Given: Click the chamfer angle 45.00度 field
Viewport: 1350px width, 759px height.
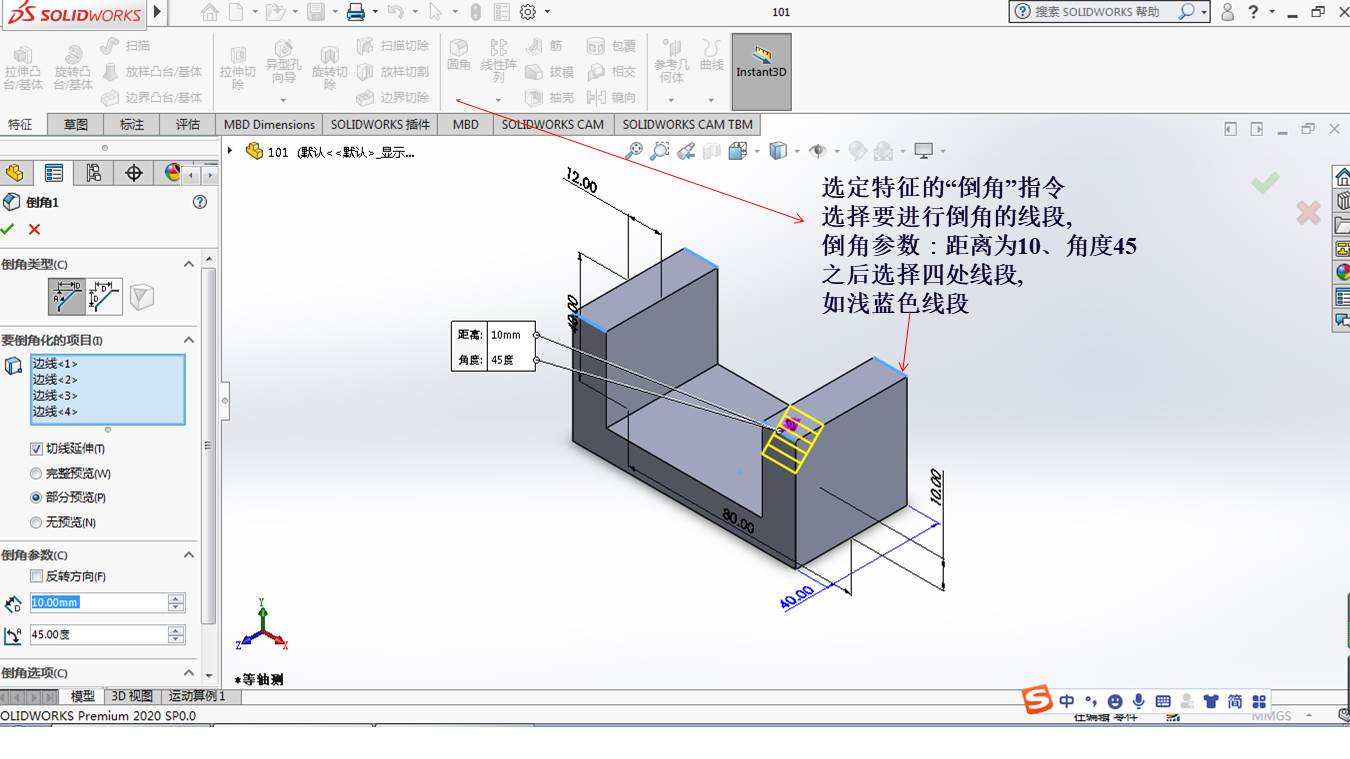Looking at the screenshot, I should pos(98,634).
